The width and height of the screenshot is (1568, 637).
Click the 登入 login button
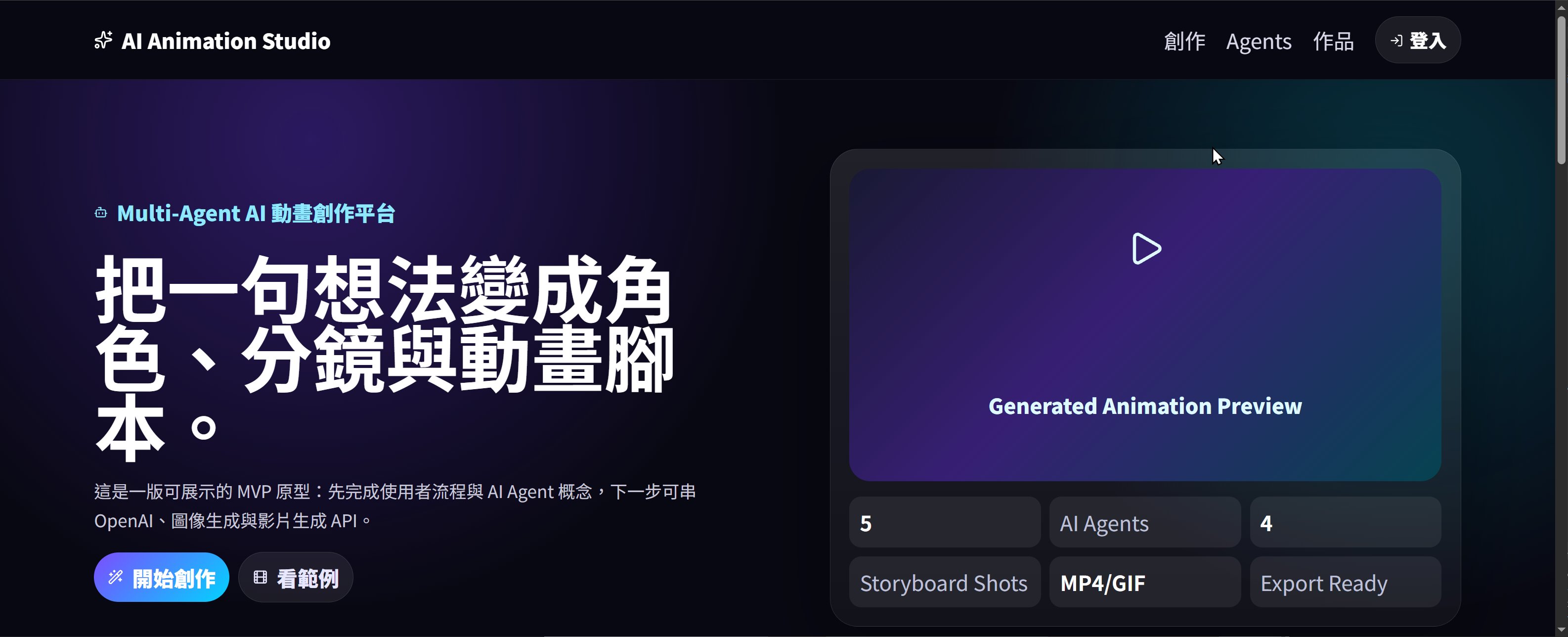1418,40
